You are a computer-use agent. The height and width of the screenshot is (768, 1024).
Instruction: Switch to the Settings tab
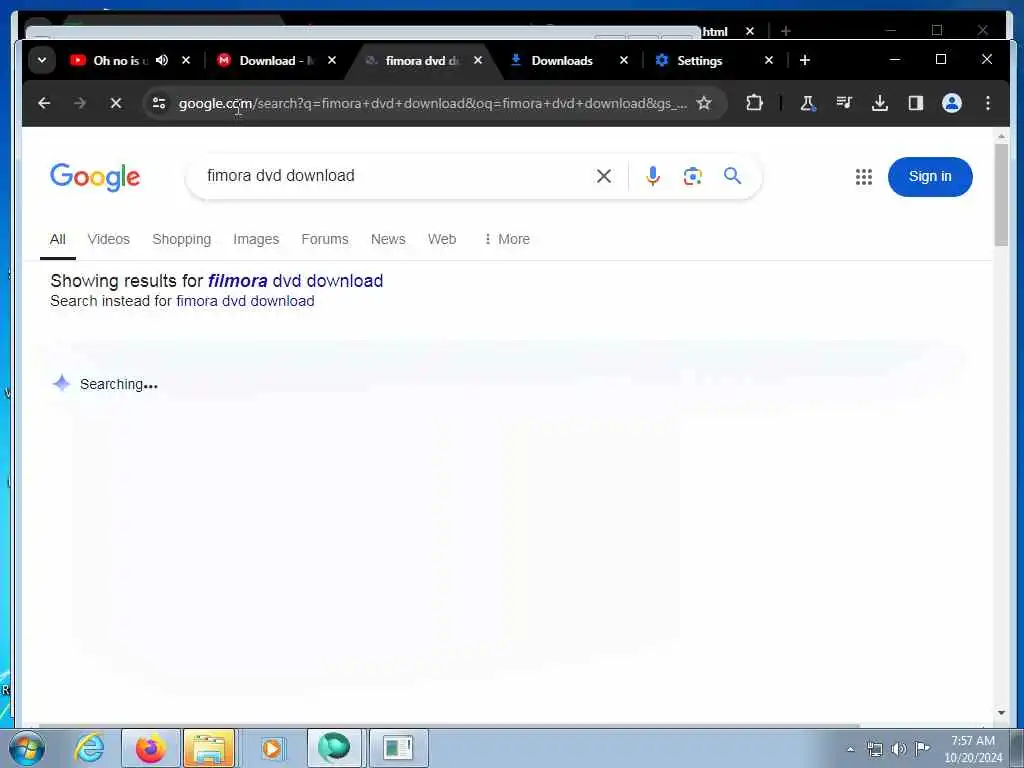click(699, 60)
